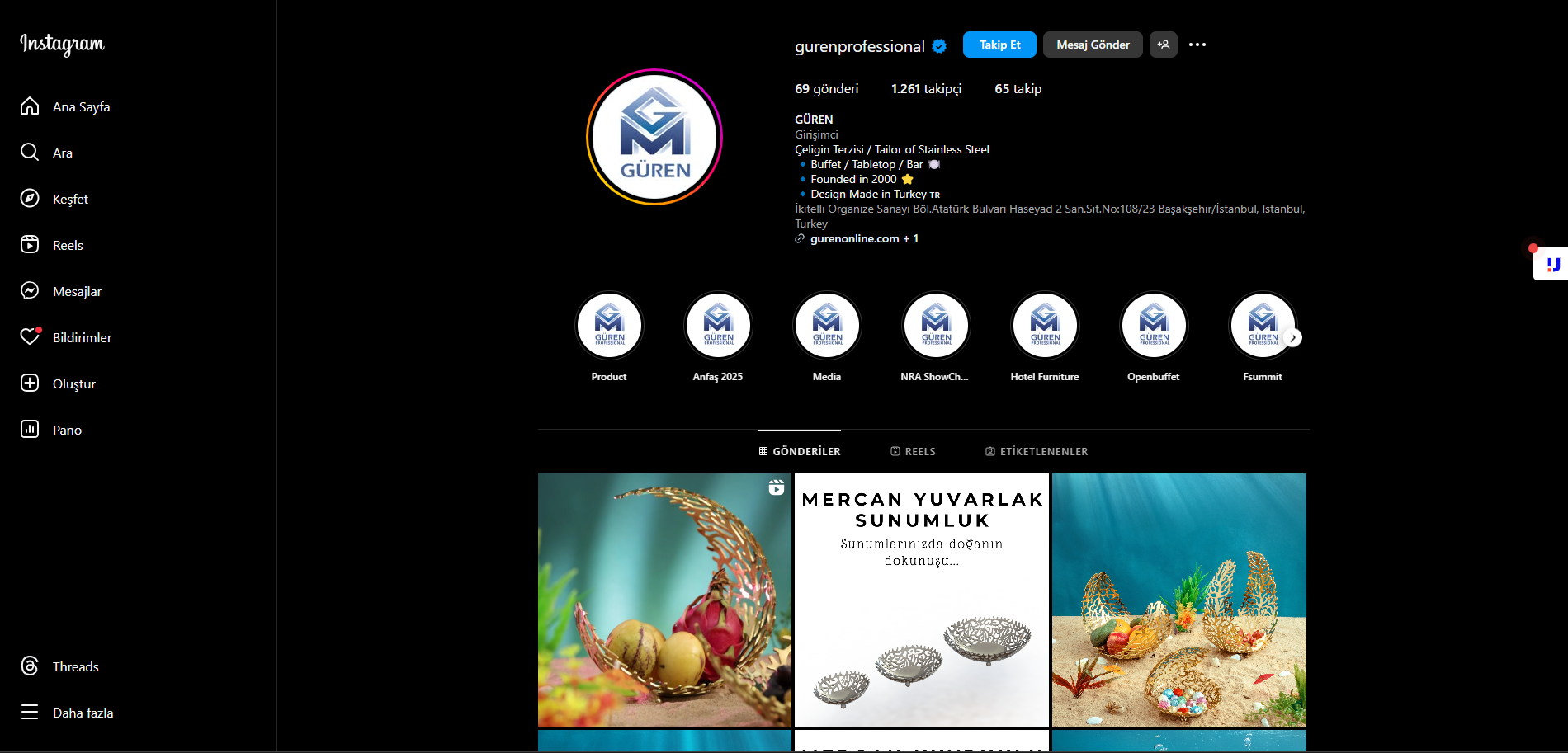
Task: Switch to the REELS tab
Action: coord(913,451)
